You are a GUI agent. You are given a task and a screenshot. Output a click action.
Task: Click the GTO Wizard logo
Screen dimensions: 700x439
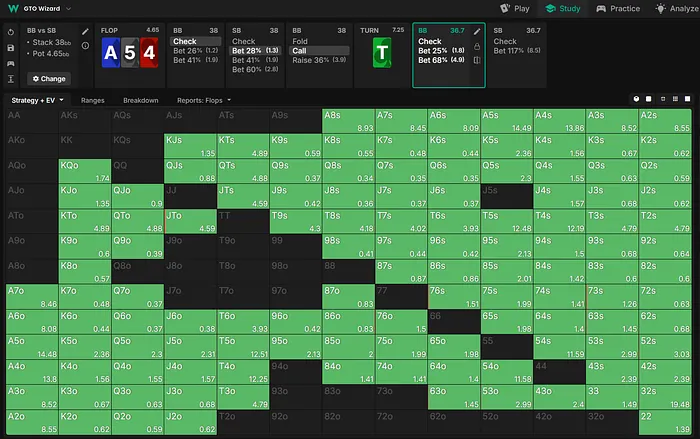coord(12,8)
